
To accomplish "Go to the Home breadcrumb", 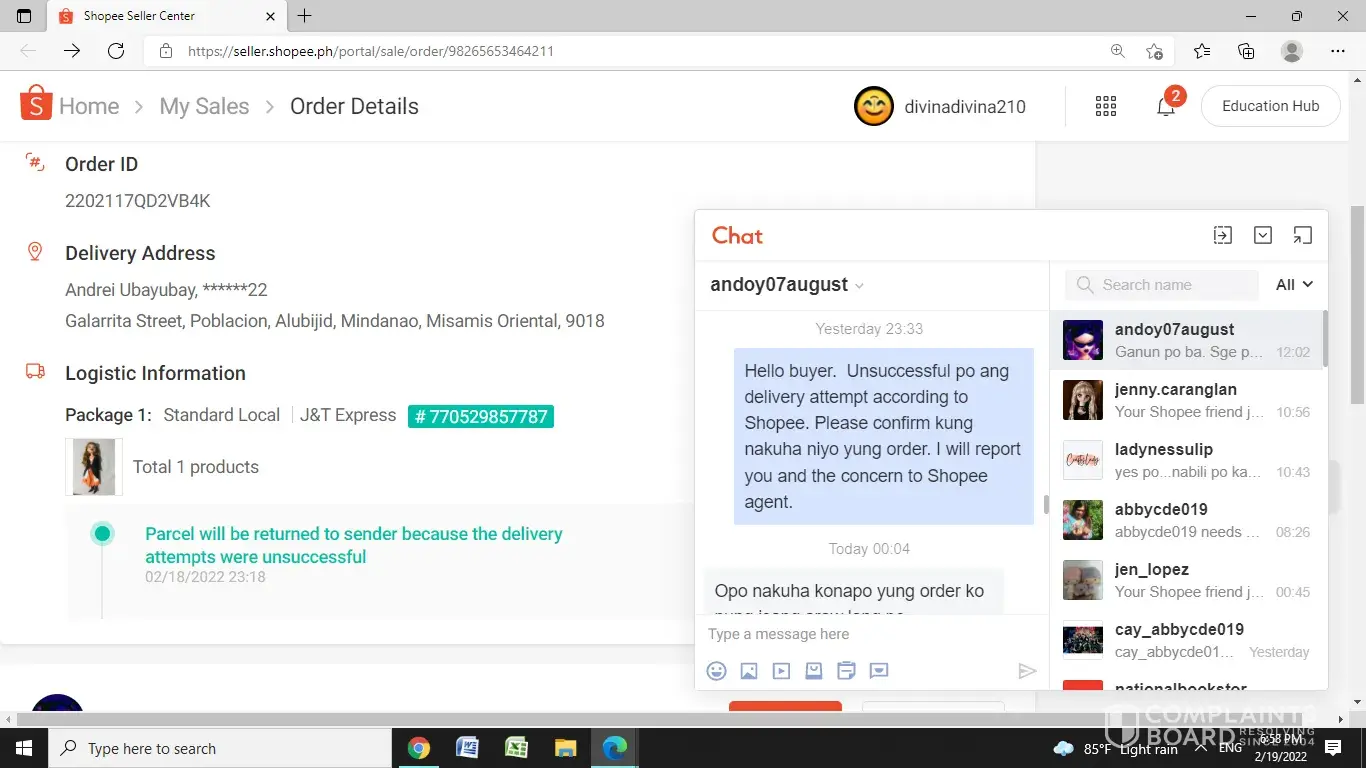I will [88, 107].
